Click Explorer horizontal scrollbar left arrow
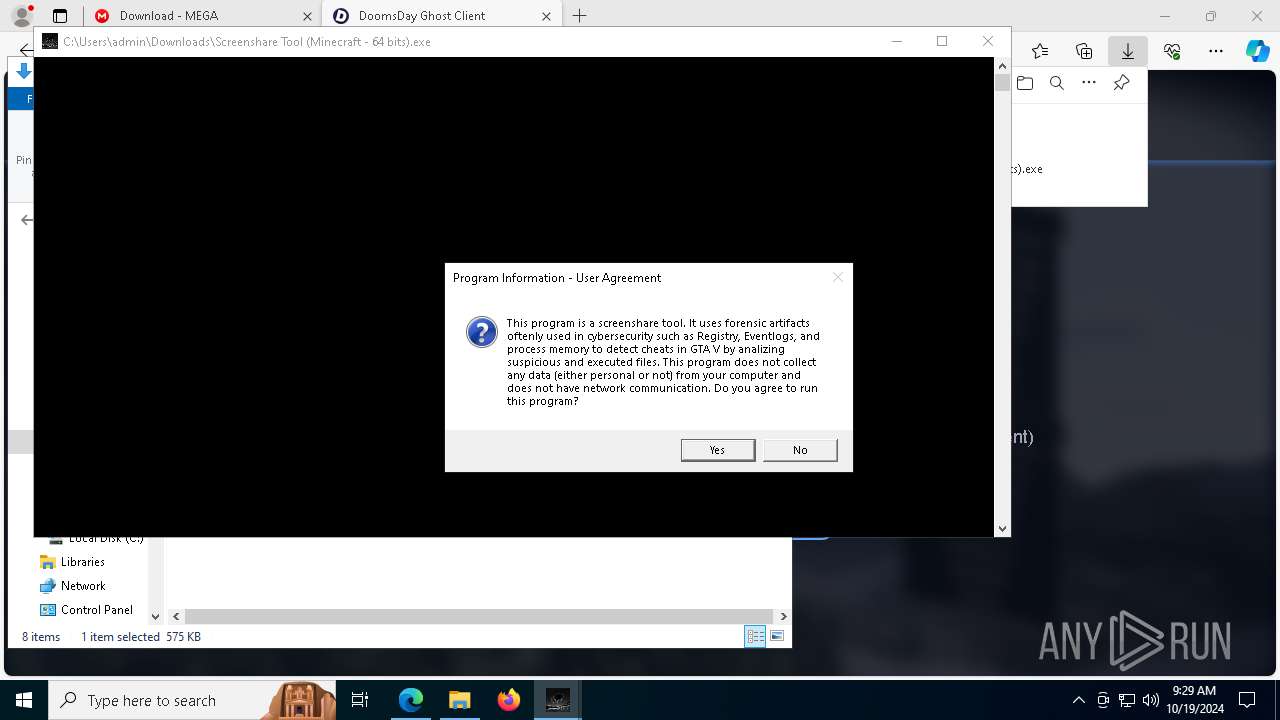Screen dimensions: 1280x720 tap(176, 617)
